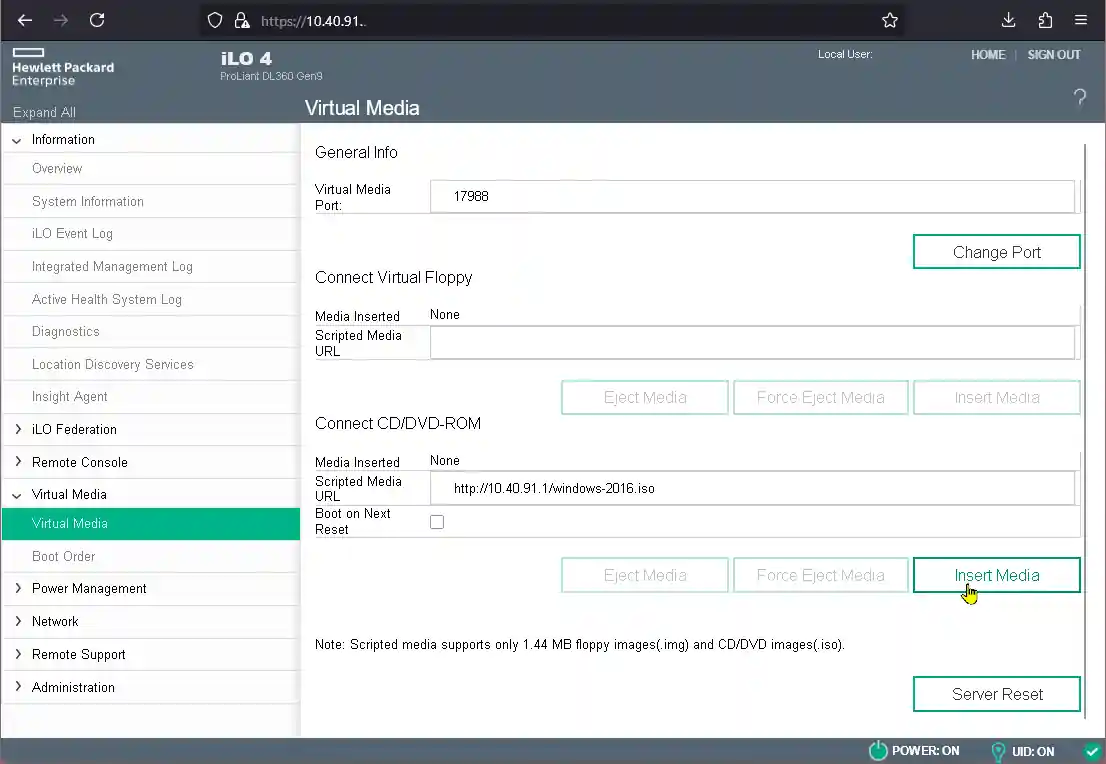The width and height of the screenshot is (1106, 764).
Task: Click Force Eject Media under CD/DVD-ROM
Action: pos(820,575)
